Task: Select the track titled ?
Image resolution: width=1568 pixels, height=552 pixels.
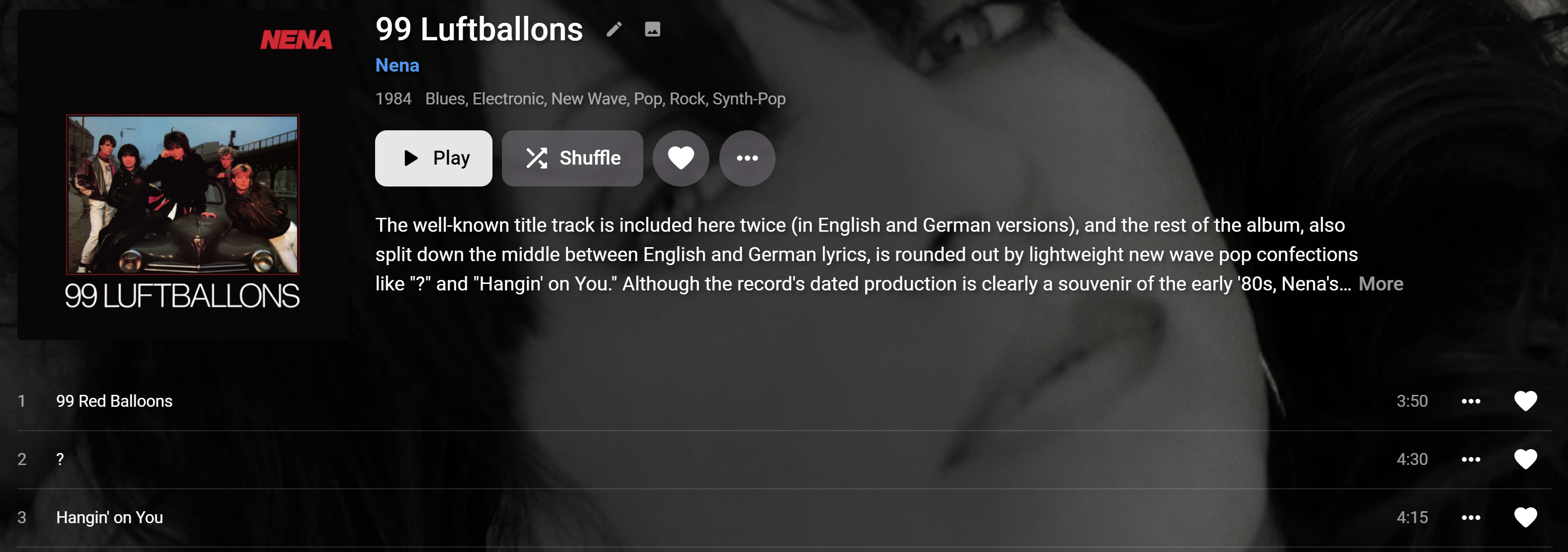Action: pos(60,460)
